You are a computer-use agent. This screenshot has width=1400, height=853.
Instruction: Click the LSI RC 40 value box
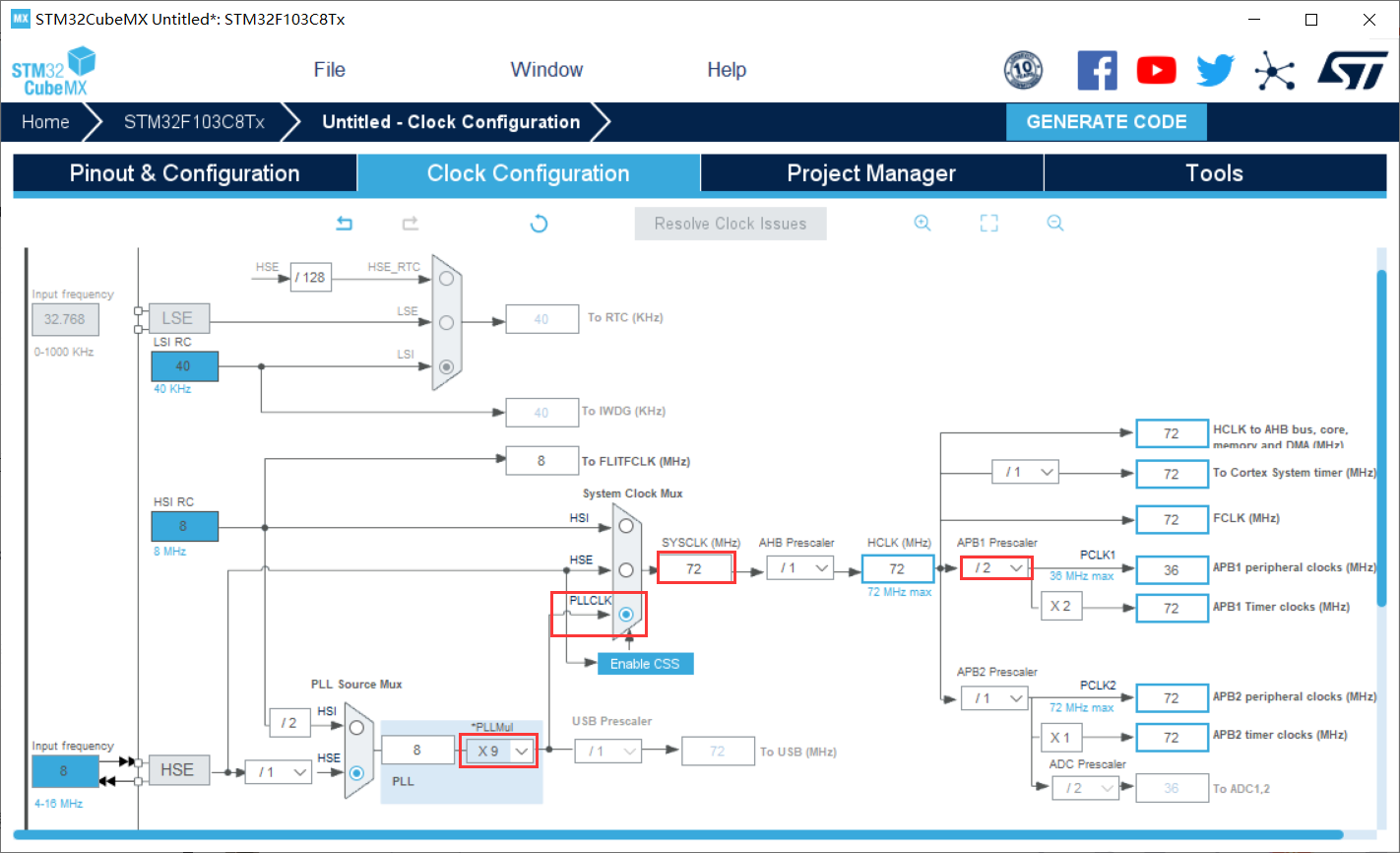point(184,365)
